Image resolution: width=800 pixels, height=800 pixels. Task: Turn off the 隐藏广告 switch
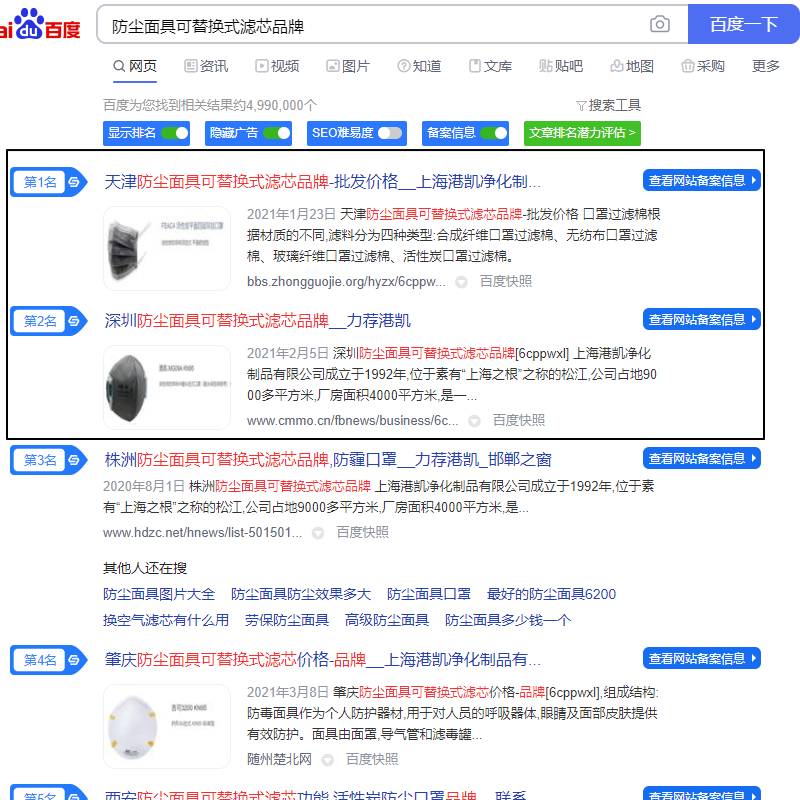pos(277,133)
